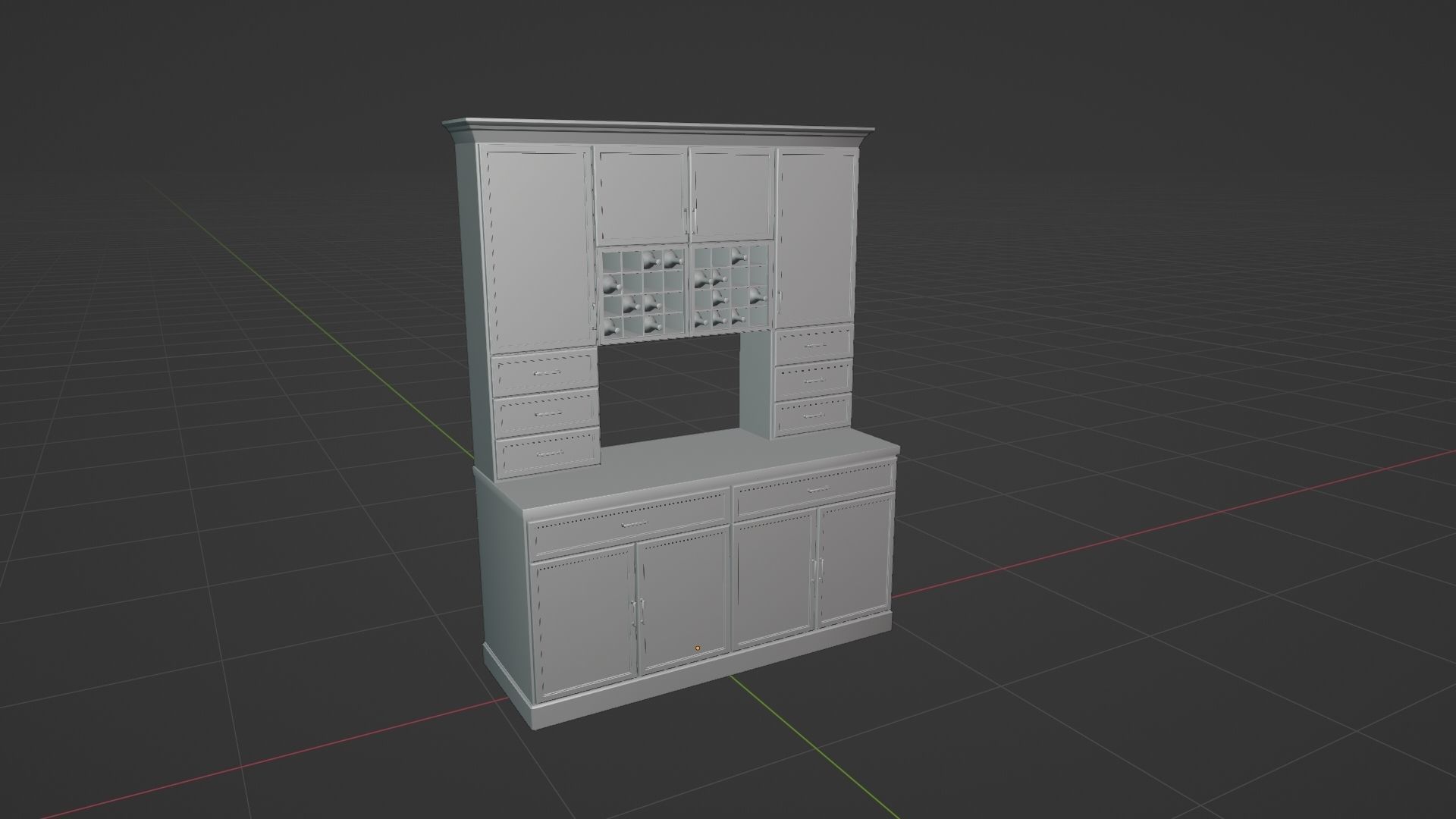Select the cabinet's left wine rack grid

tap(642, 292)
